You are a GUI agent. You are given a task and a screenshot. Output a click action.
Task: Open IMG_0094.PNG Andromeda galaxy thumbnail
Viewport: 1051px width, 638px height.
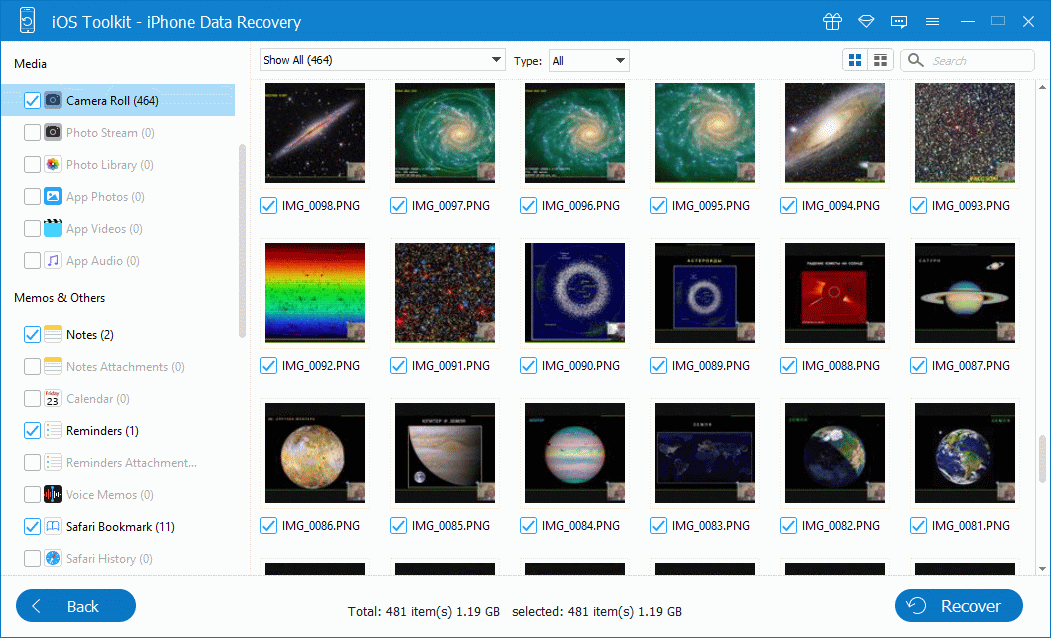835,133
